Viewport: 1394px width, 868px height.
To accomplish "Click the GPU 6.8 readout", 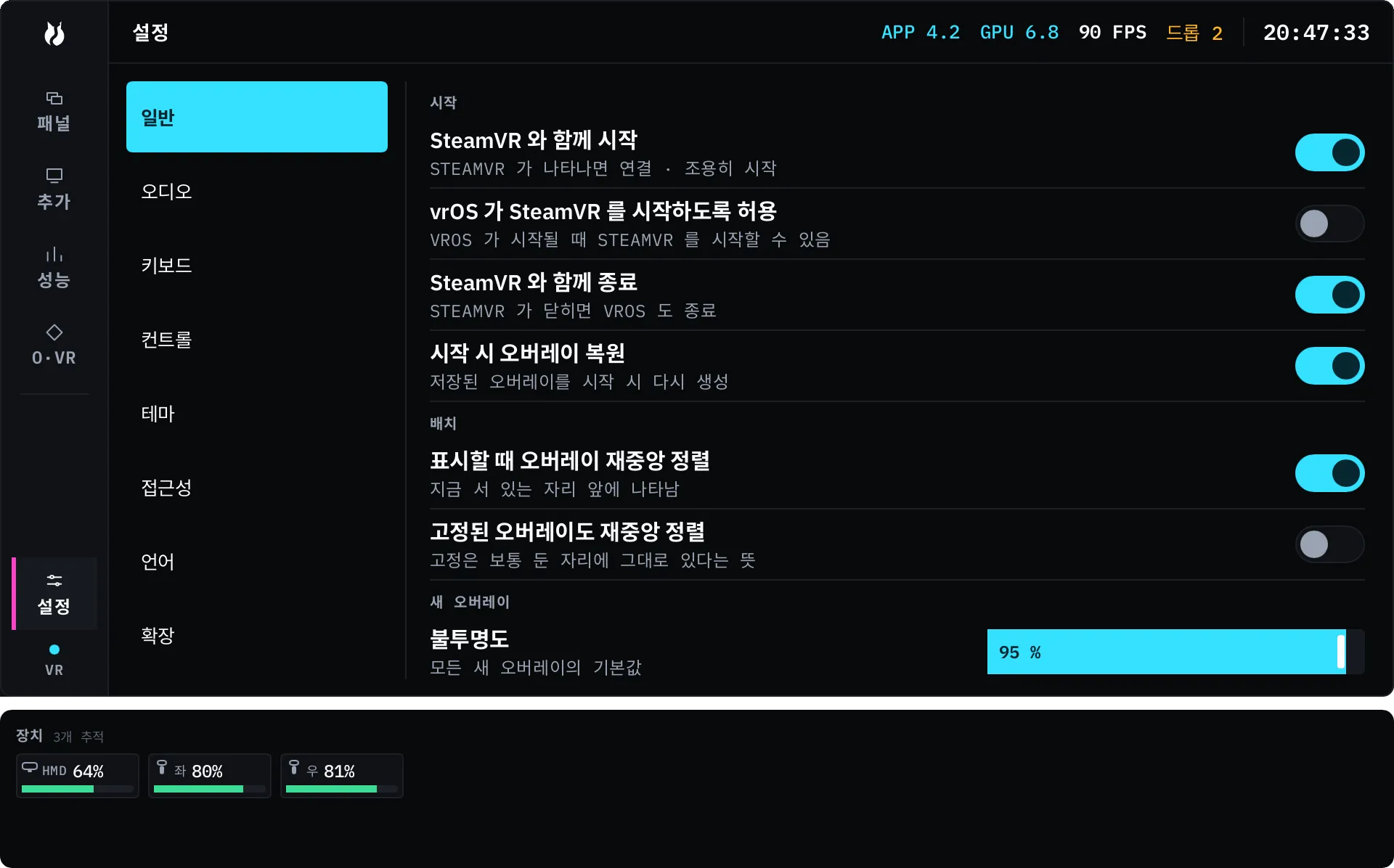I will pos(1019,33).
